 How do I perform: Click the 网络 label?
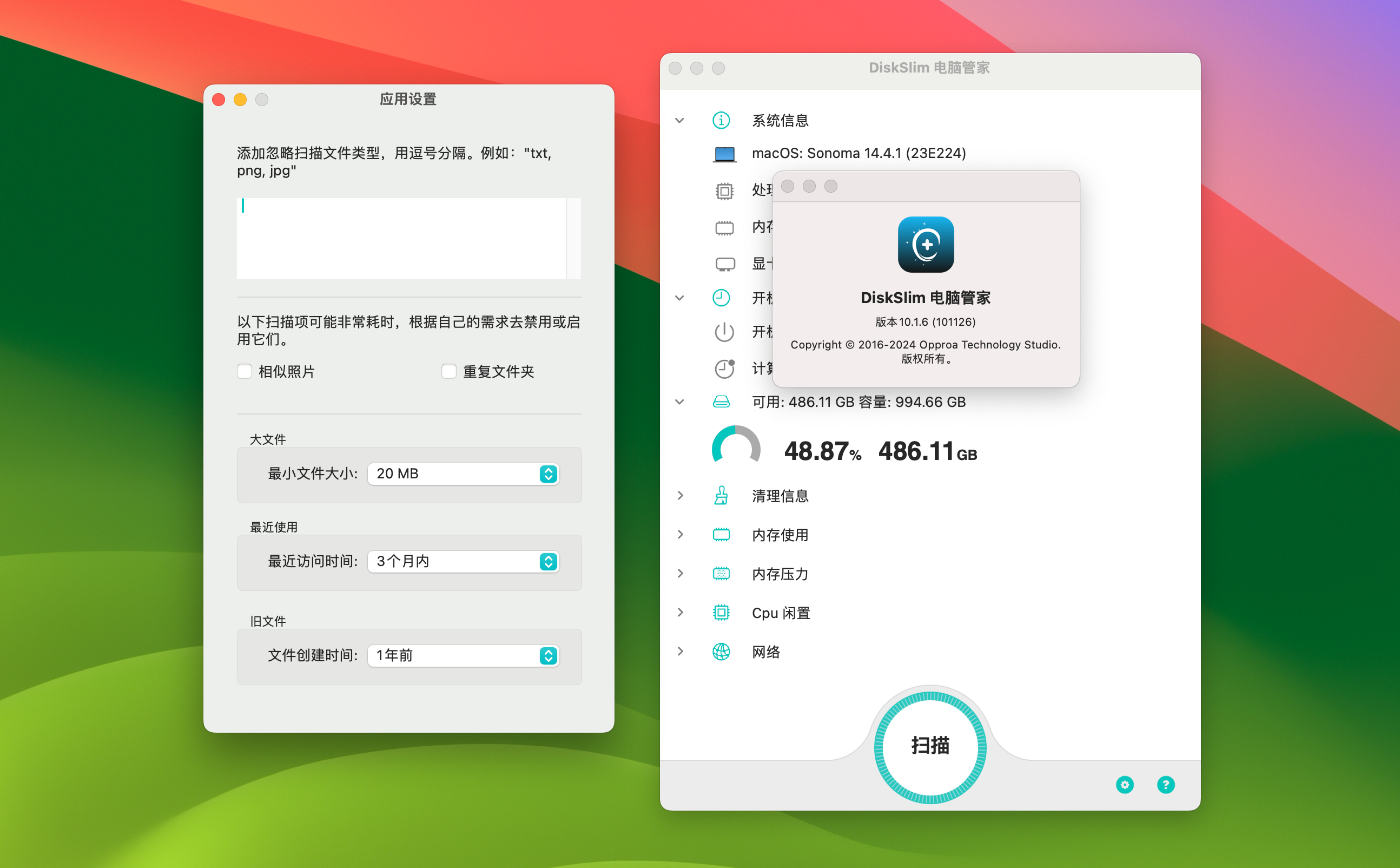tap(766, 652)
